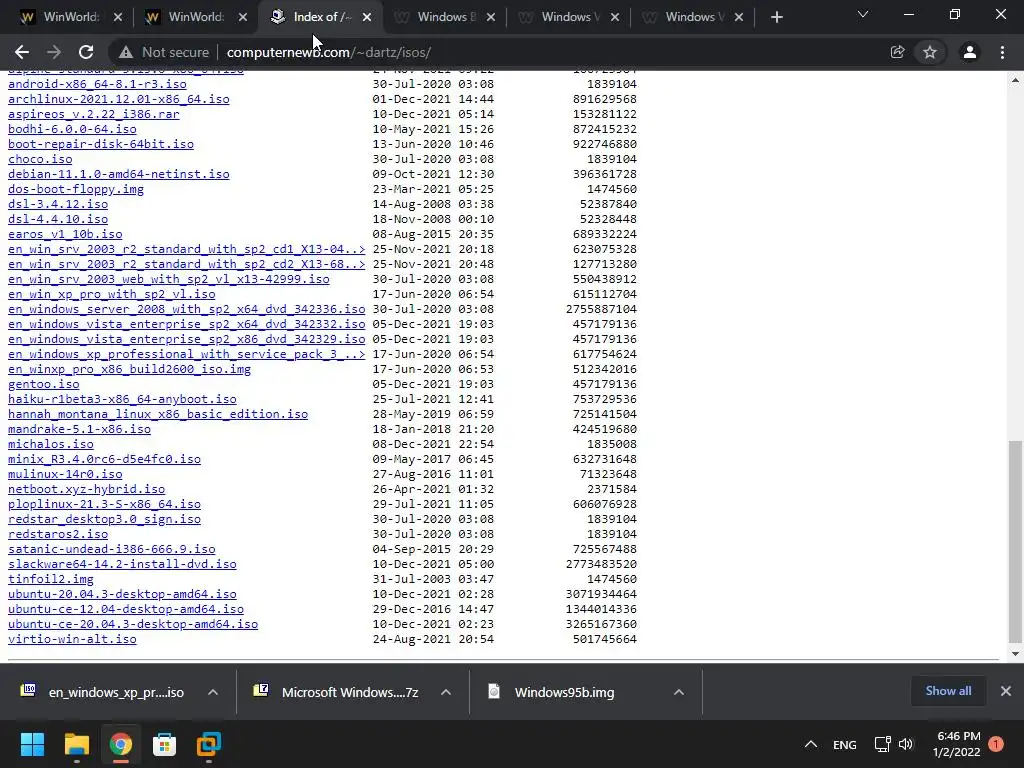Viewport: 1024px width, 768px height.
Task: Open en_windows_xp_pr...iso download item
Action: (103, 692)
